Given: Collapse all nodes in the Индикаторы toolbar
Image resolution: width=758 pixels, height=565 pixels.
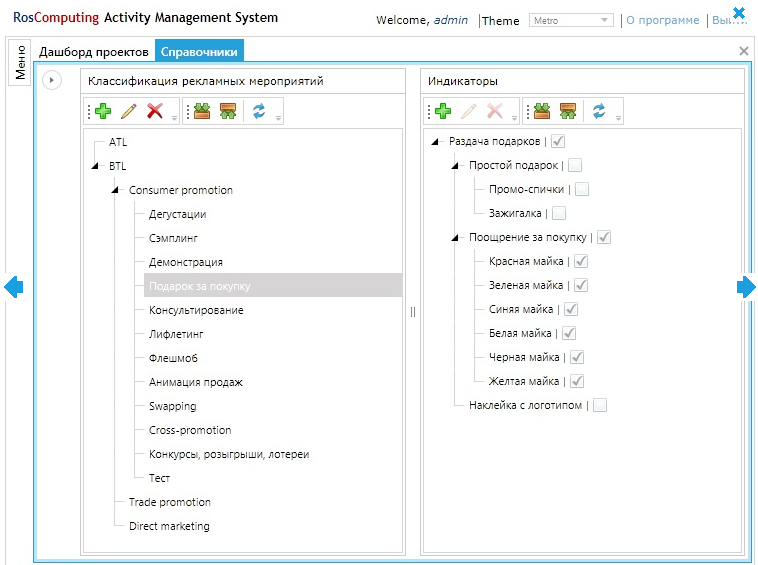Looking at the screenshot, I should 568,111.
